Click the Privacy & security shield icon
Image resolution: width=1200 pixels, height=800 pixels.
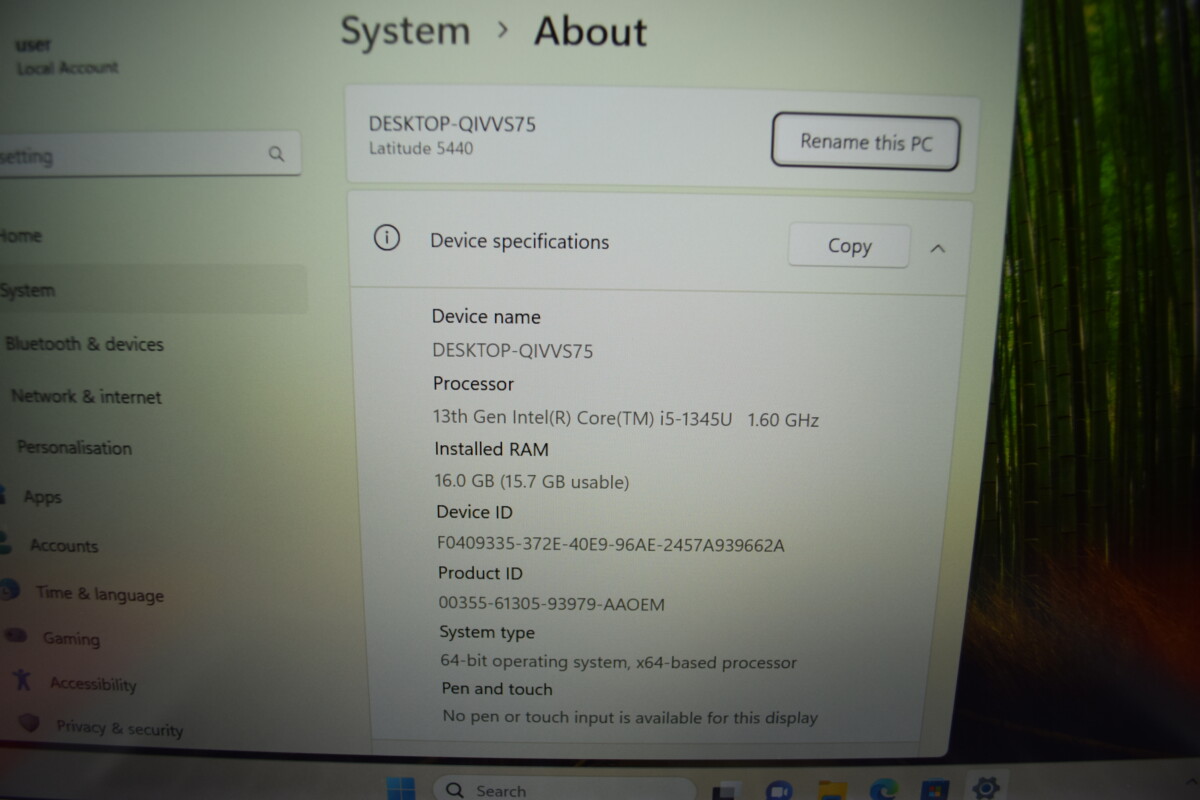point(29,723)
